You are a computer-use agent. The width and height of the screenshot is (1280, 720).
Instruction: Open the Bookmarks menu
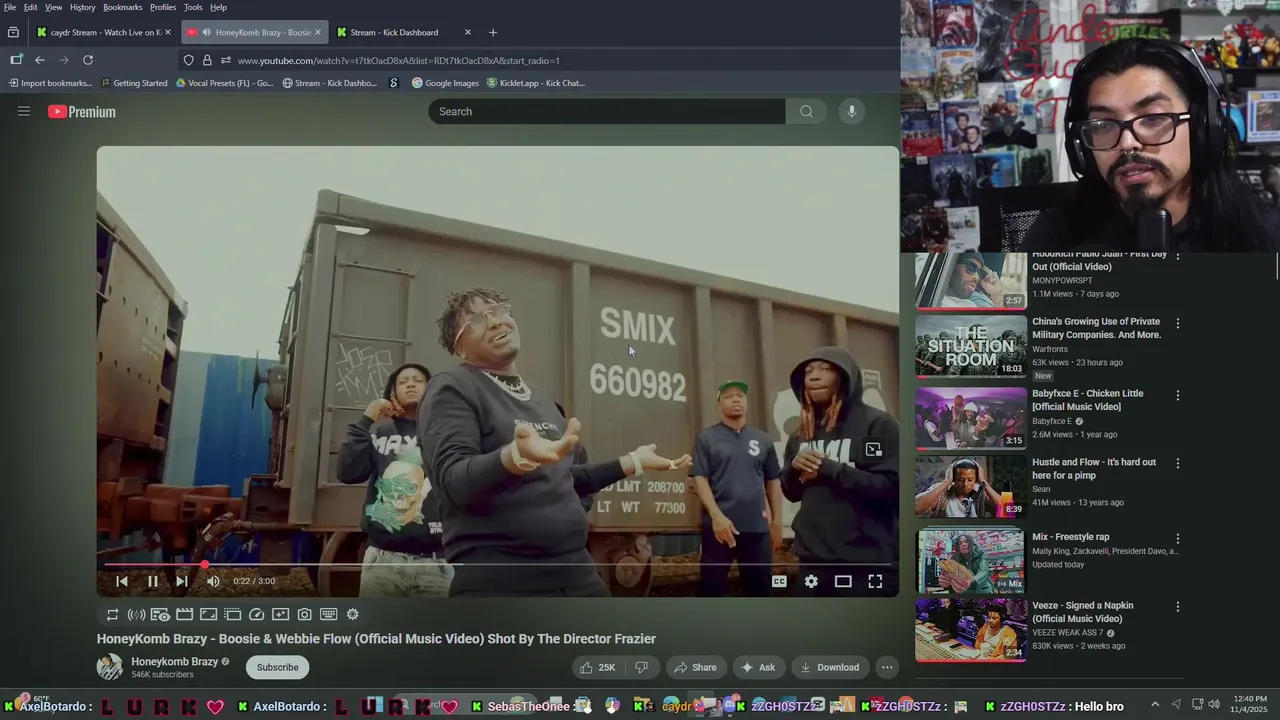click(123, 7)
